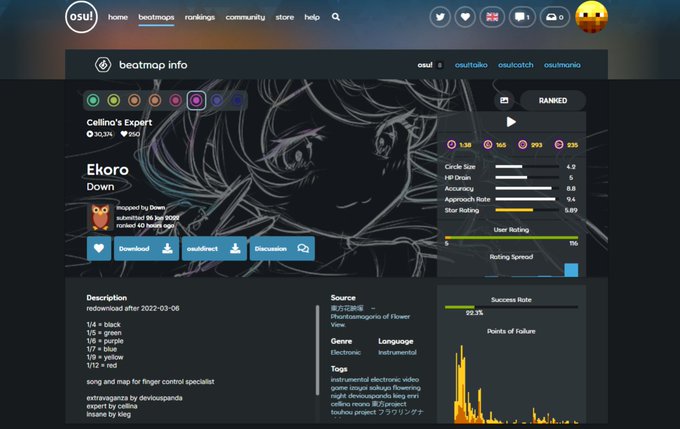680x429 pixels.
Task: Select the teal-green easiest difficulty icon
Action: [93, 101]
